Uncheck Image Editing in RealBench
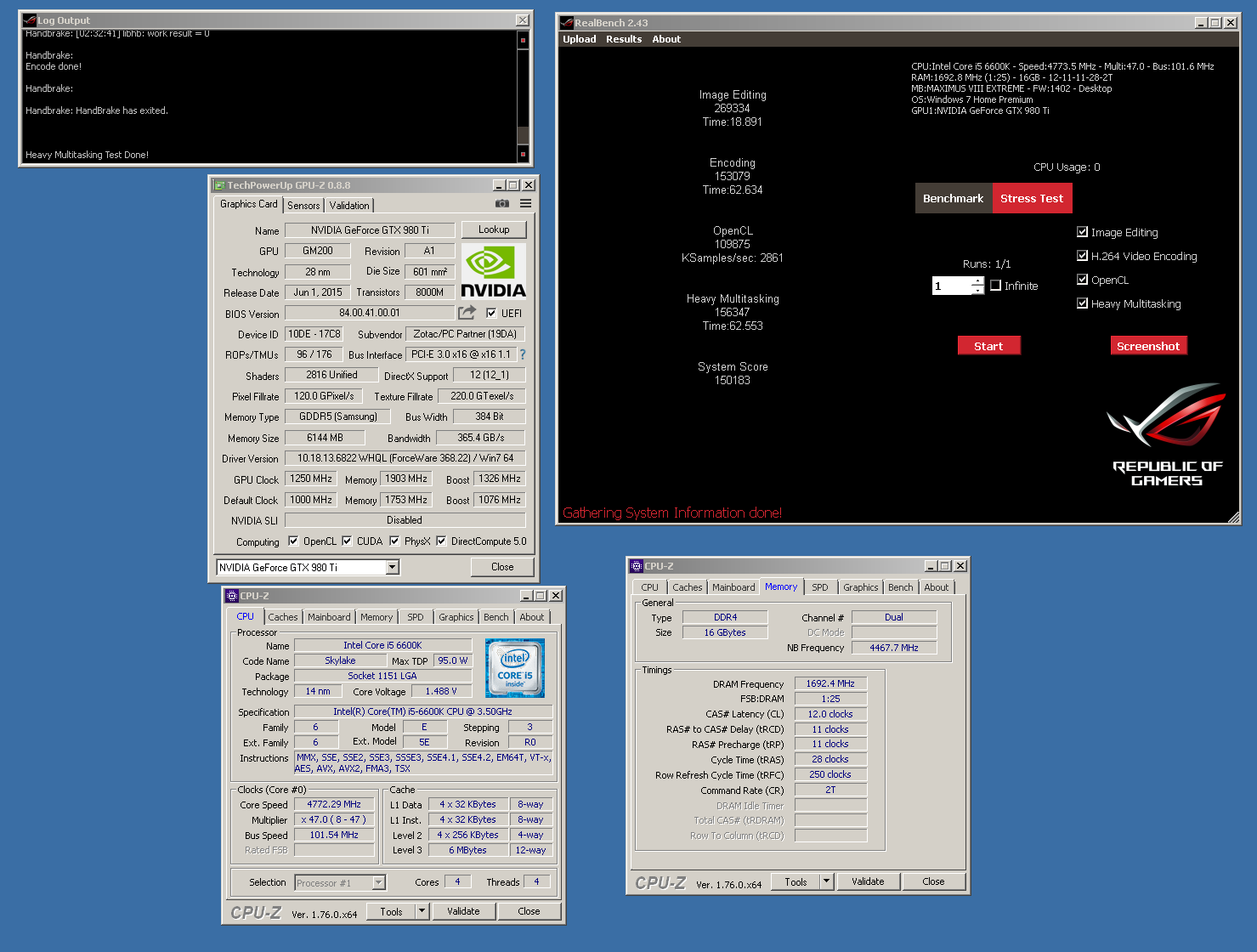Screen dimensions: 1257x952 (x=1082, y=232)
